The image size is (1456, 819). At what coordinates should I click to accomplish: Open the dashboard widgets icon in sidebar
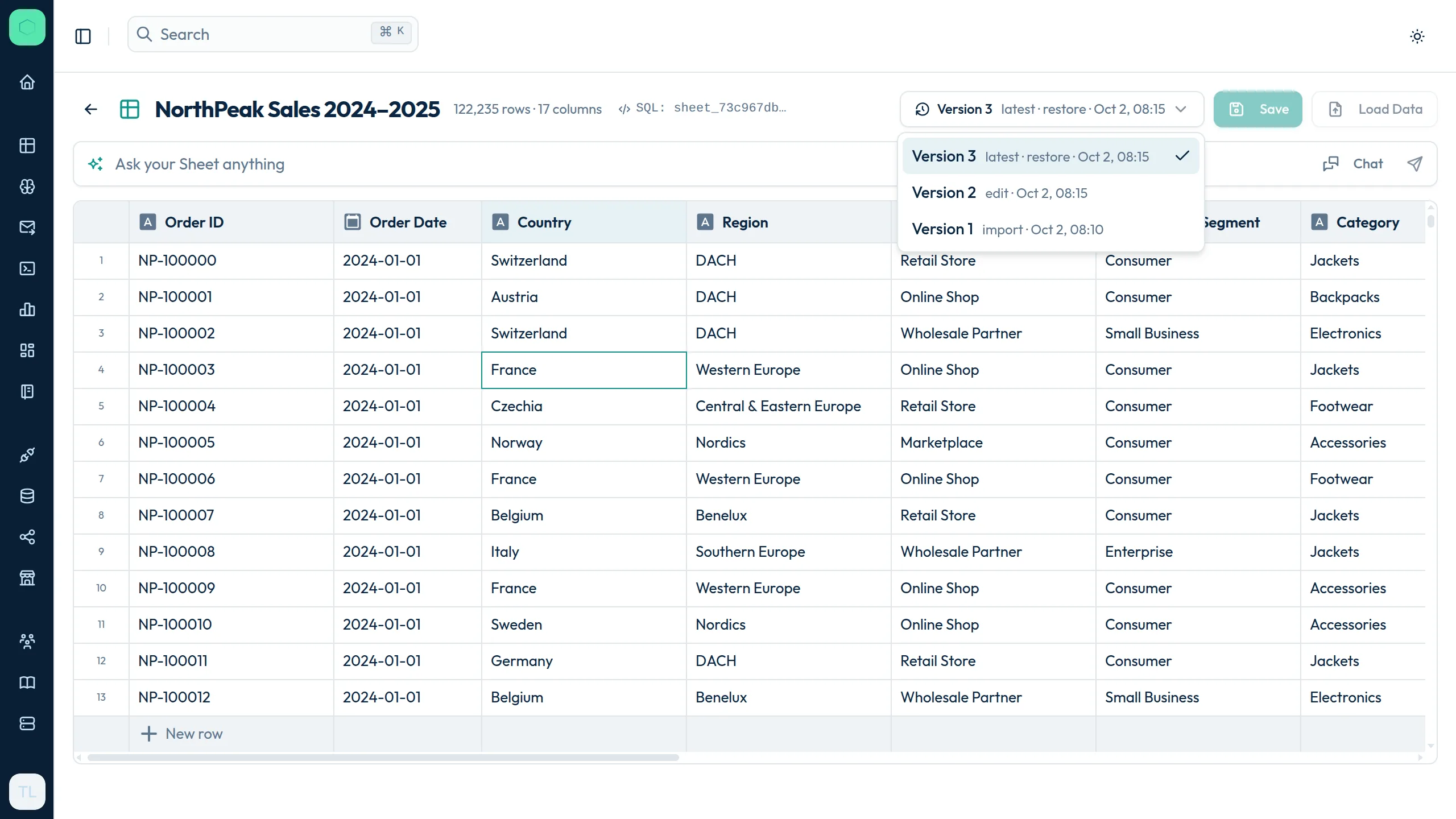point(27,350)
